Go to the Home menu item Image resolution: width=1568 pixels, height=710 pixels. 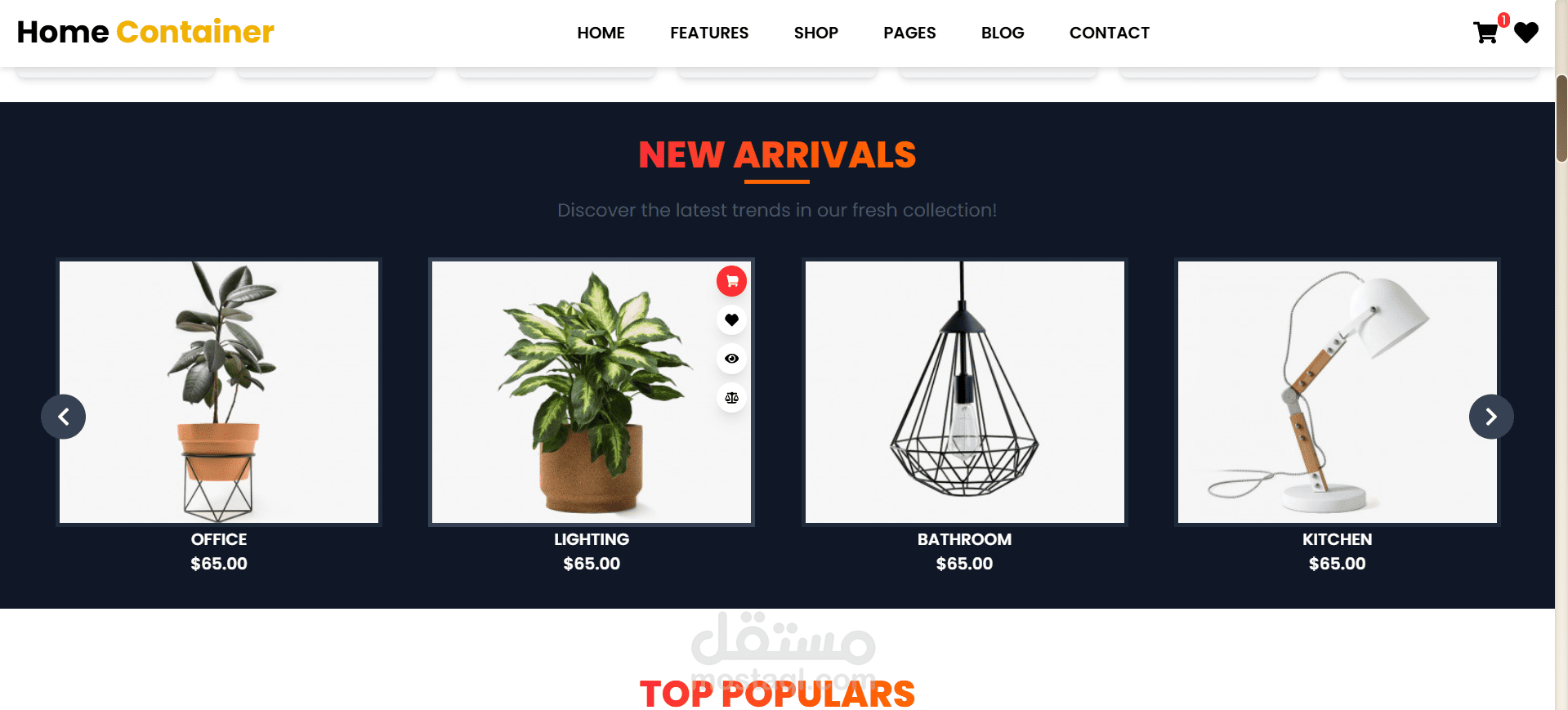[x=601, y=33]
